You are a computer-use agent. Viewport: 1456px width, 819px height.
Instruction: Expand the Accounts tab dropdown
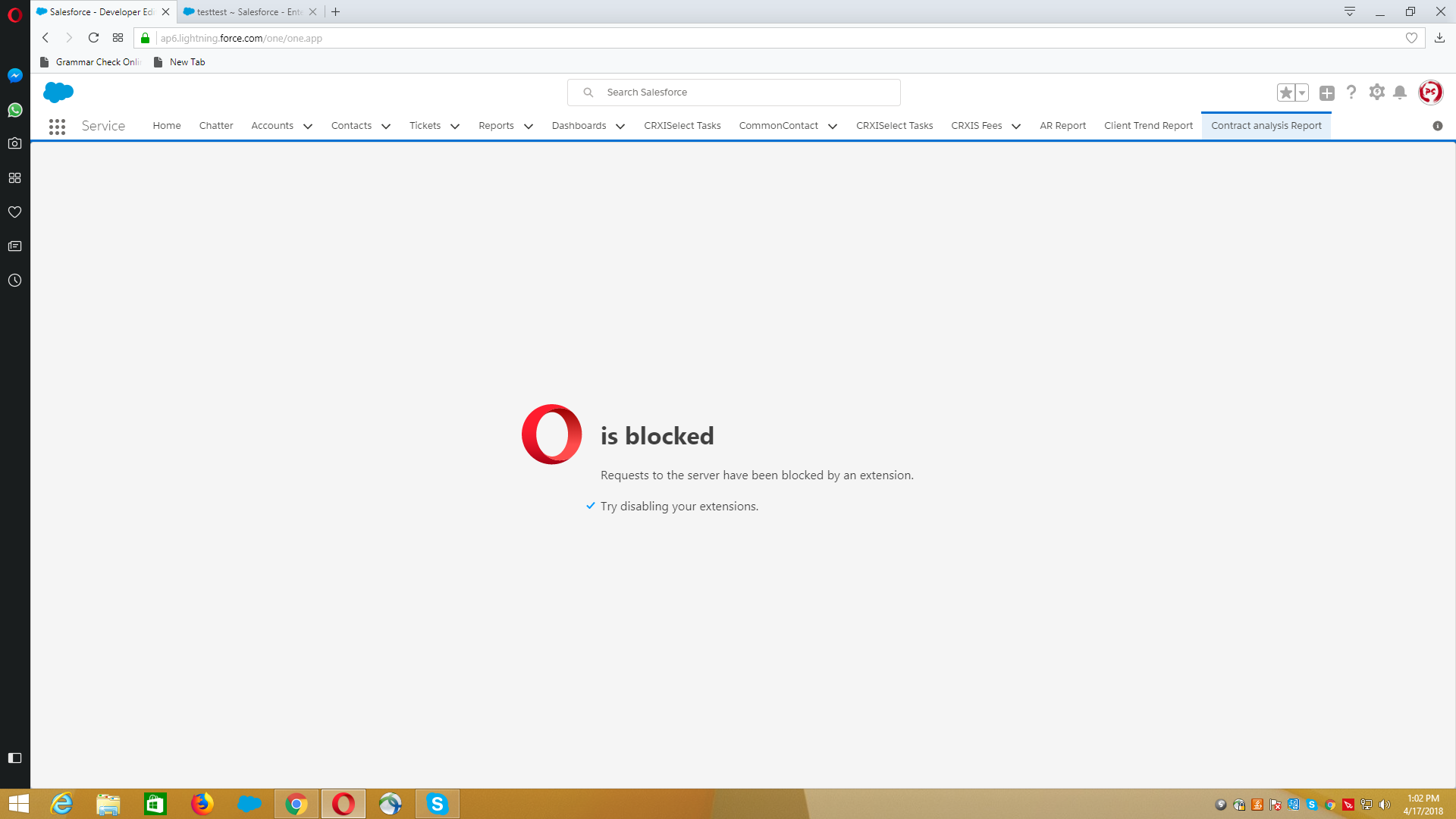[308, 127]
